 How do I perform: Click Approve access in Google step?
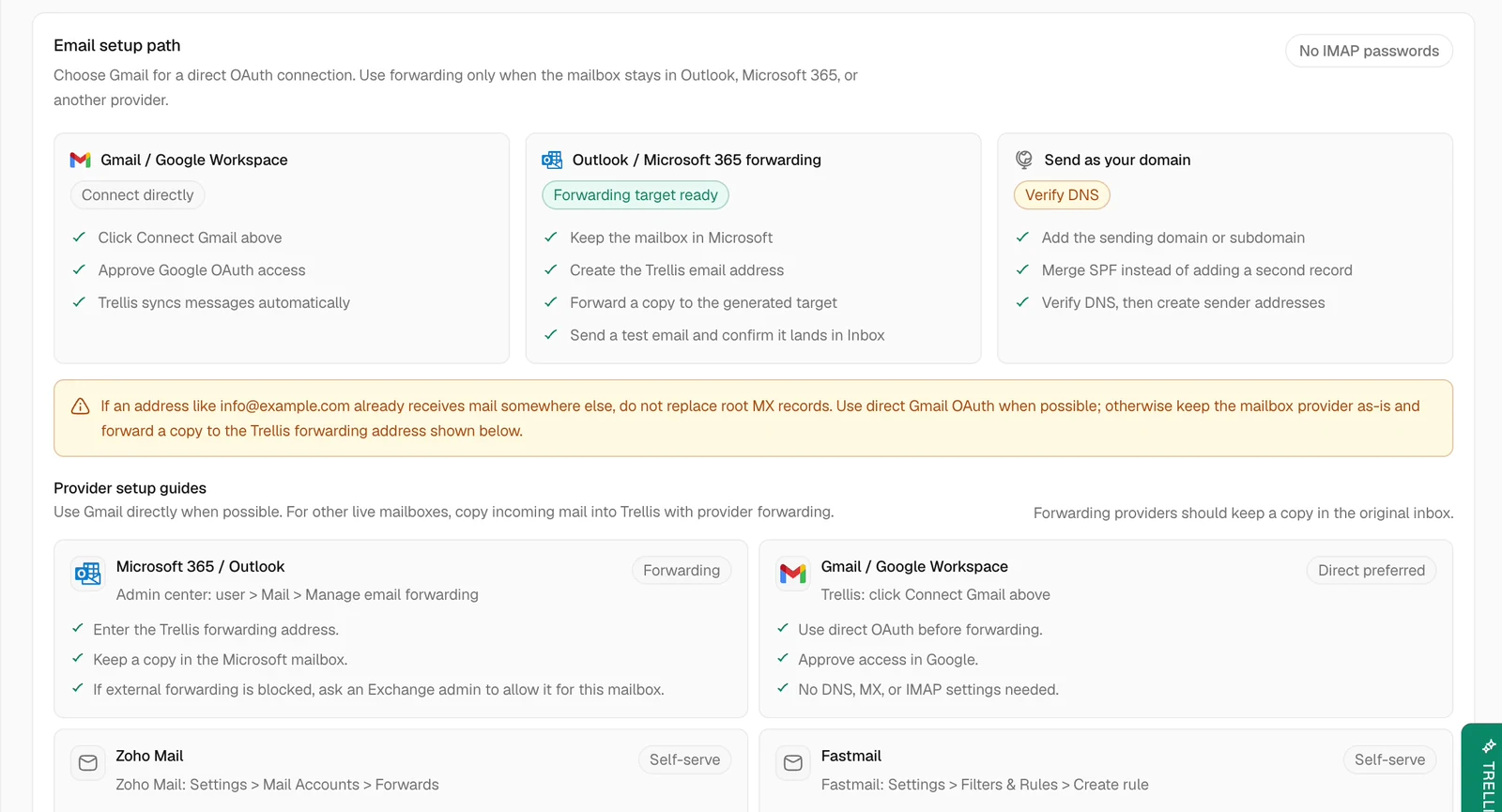click(x=888, y=660)
